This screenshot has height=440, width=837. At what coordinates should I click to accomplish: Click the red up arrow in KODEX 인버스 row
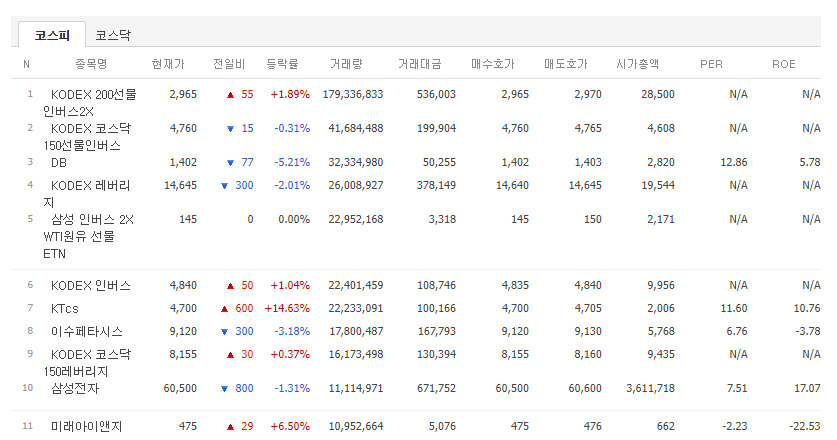[231, 286]
